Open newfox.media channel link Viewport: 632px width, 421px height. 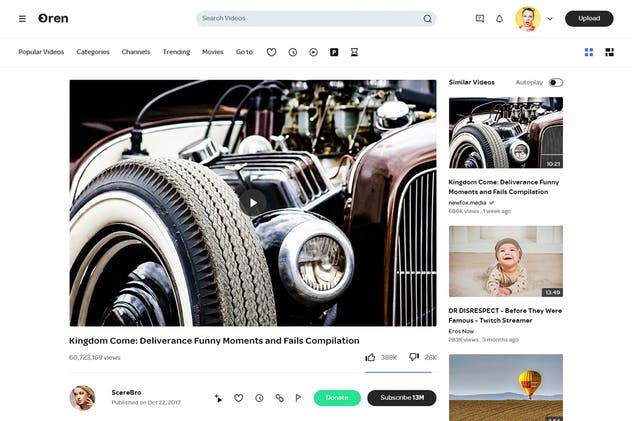click(468, 203)
